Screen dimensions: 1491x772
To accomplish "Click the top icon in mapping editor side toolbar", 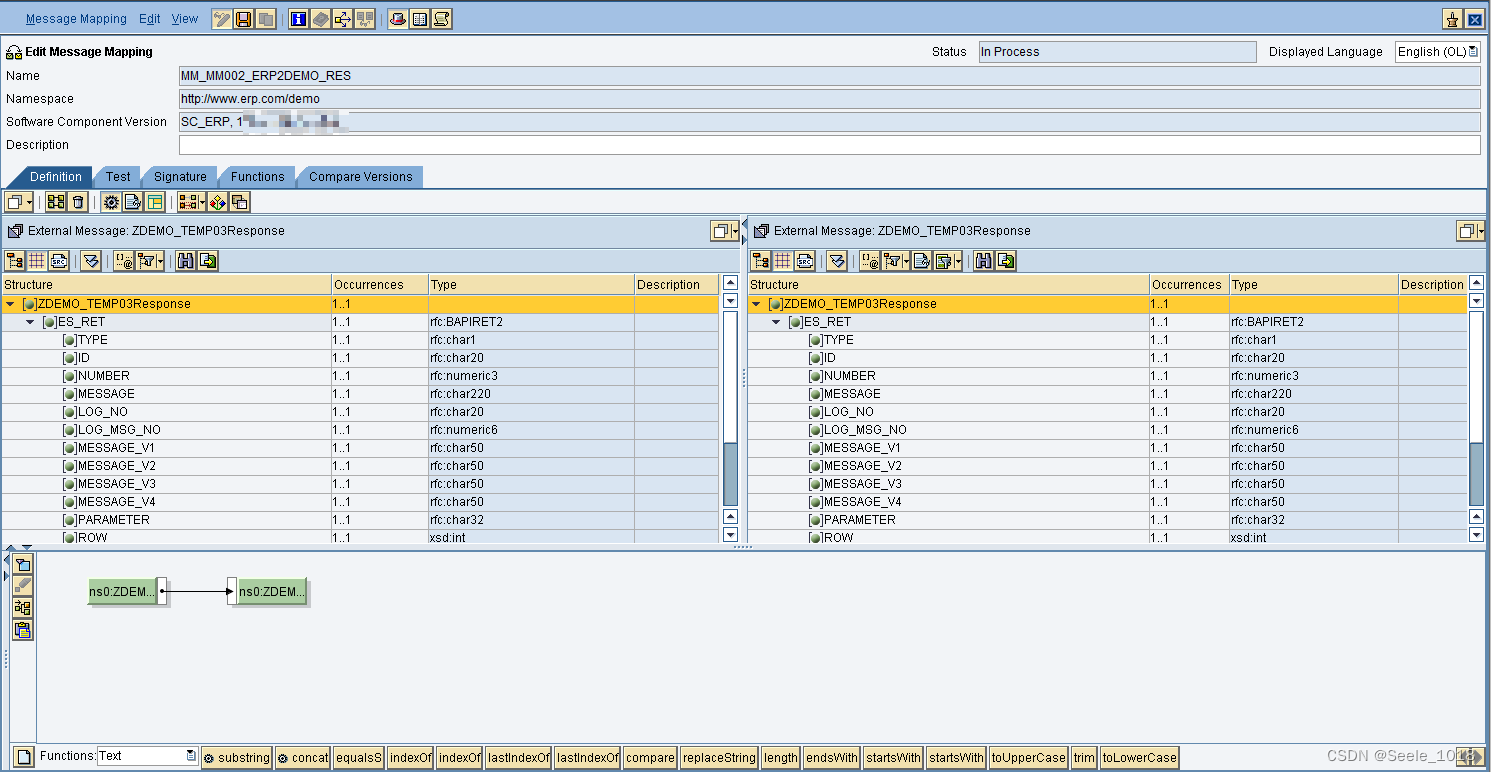I will [x=23, y=564].
